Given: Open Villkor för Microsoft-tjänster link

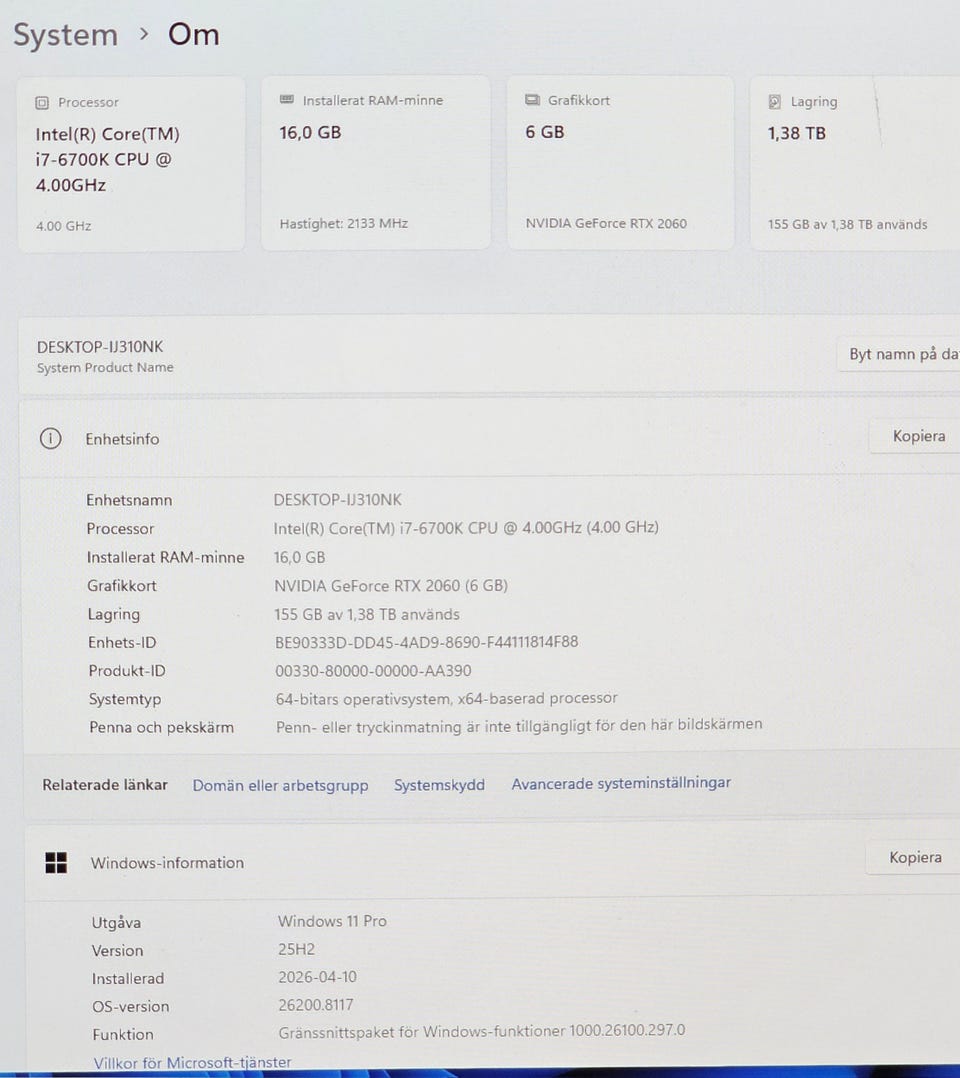Looking at the screenshot, I should point(193,1062).
